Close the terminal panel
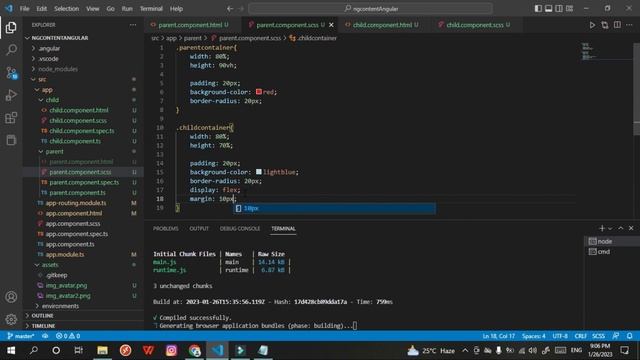The image size is (640, 360). pos(631,229)
